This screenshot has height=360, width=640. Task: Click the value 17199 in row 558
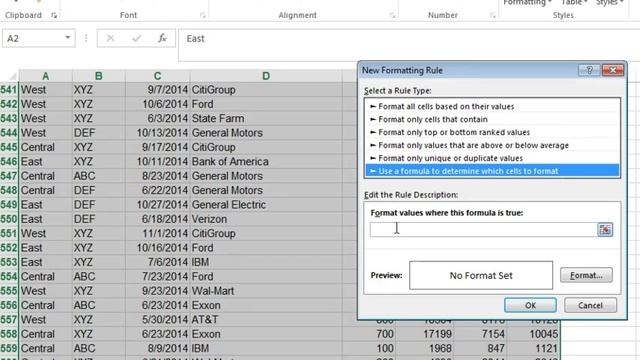(x=424, y=334)
